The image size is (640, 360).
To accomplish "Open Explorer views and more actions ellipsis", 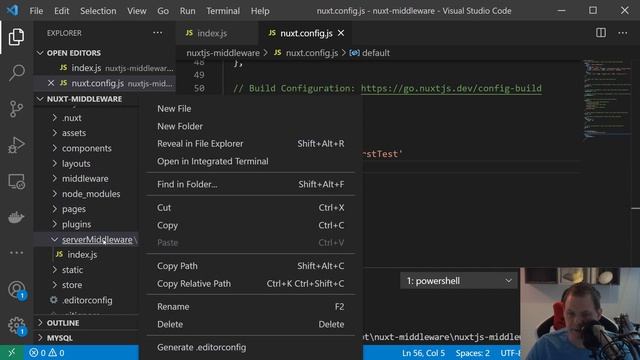I will (x=158, y=33).
